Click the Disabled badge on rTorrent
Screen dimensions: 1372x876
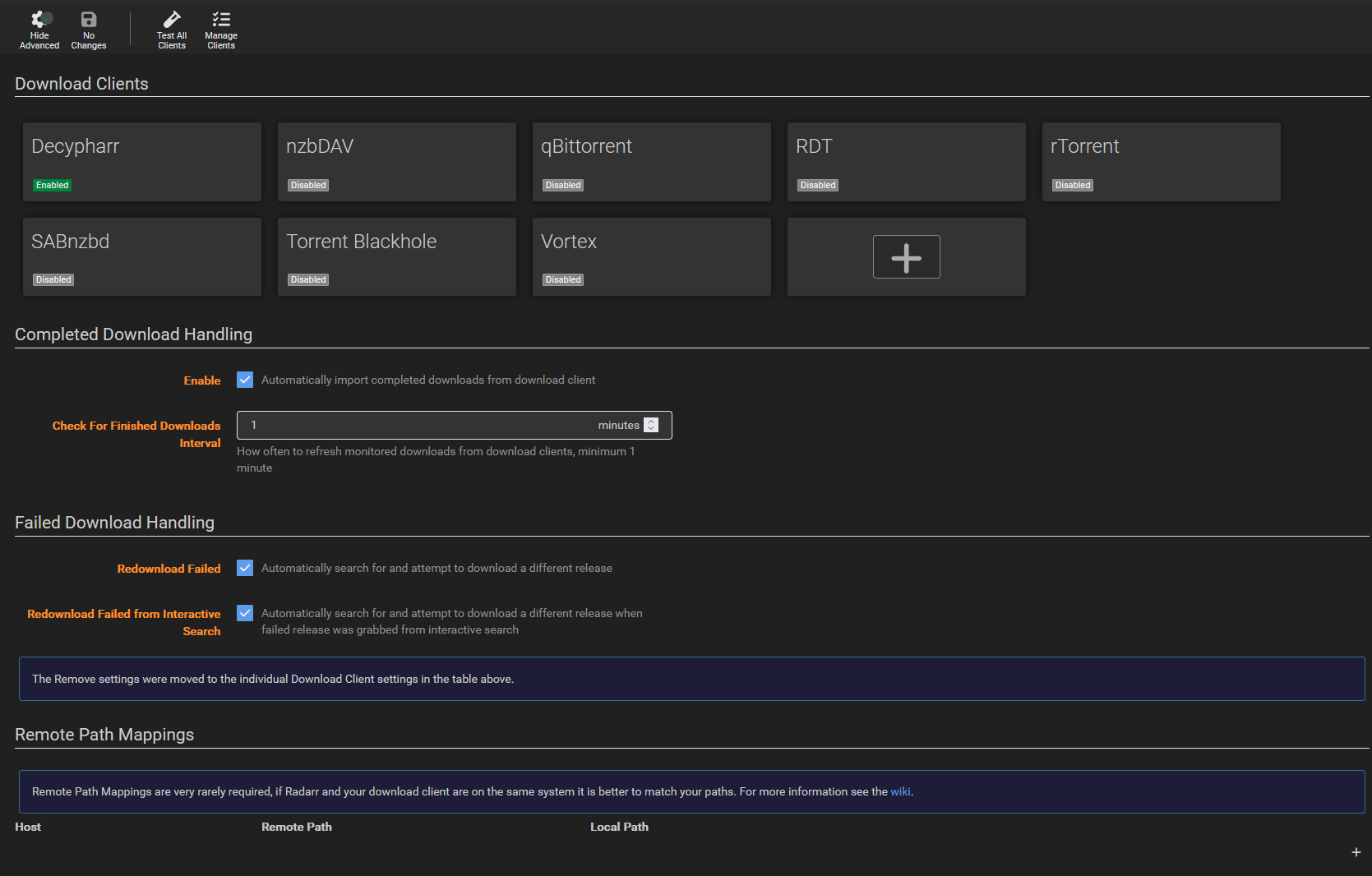1073,185
